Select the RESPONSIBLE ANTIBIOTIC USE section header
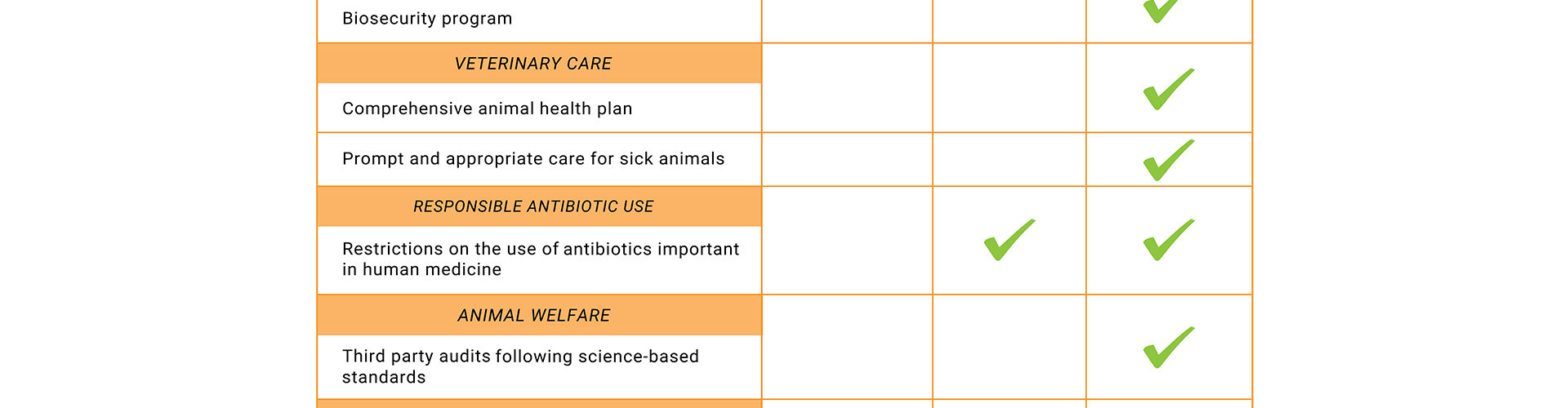 (x=533, y=206)
